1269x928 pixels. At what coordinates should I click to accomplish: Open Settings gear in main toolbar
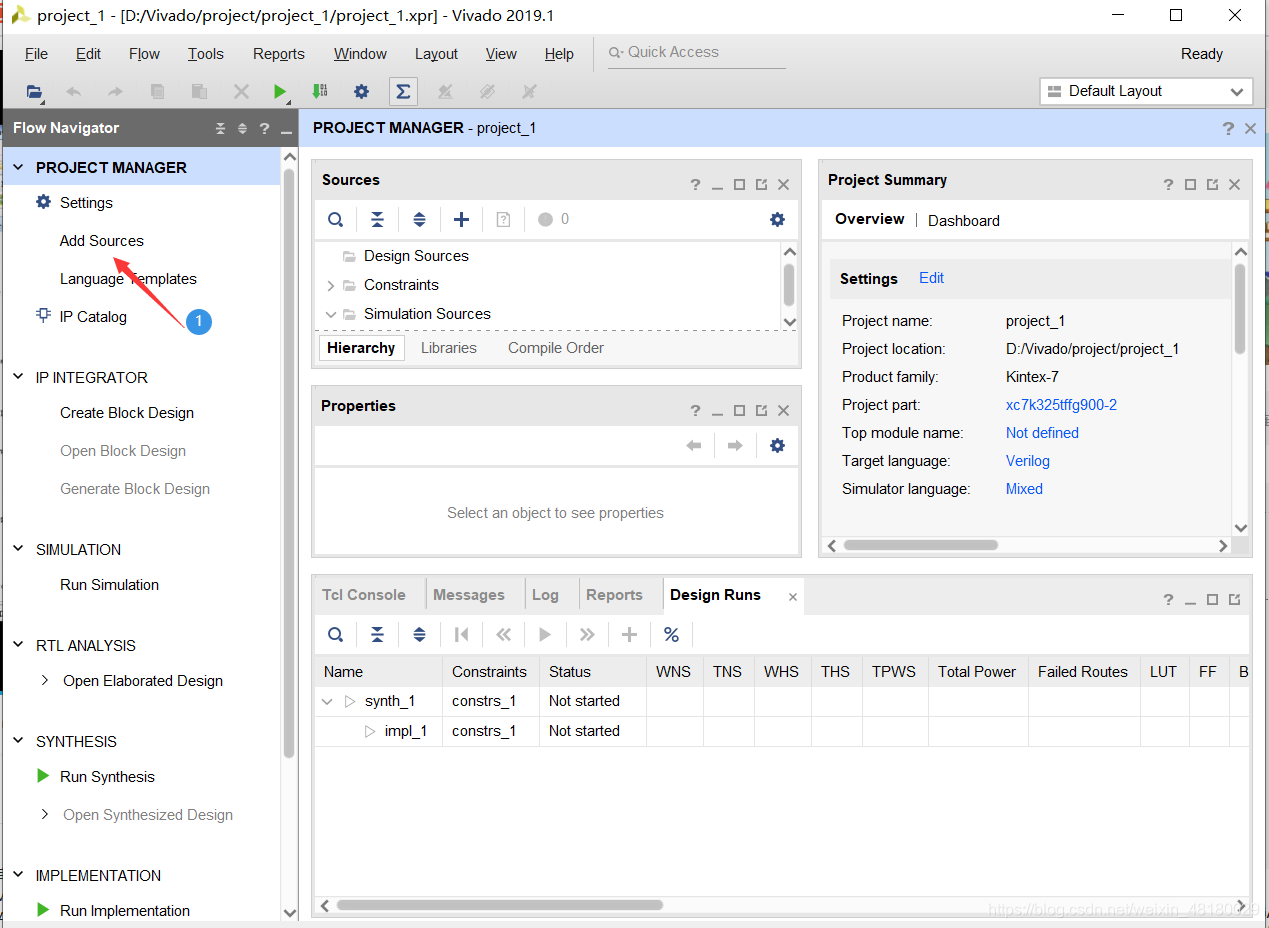coord(361,91)
